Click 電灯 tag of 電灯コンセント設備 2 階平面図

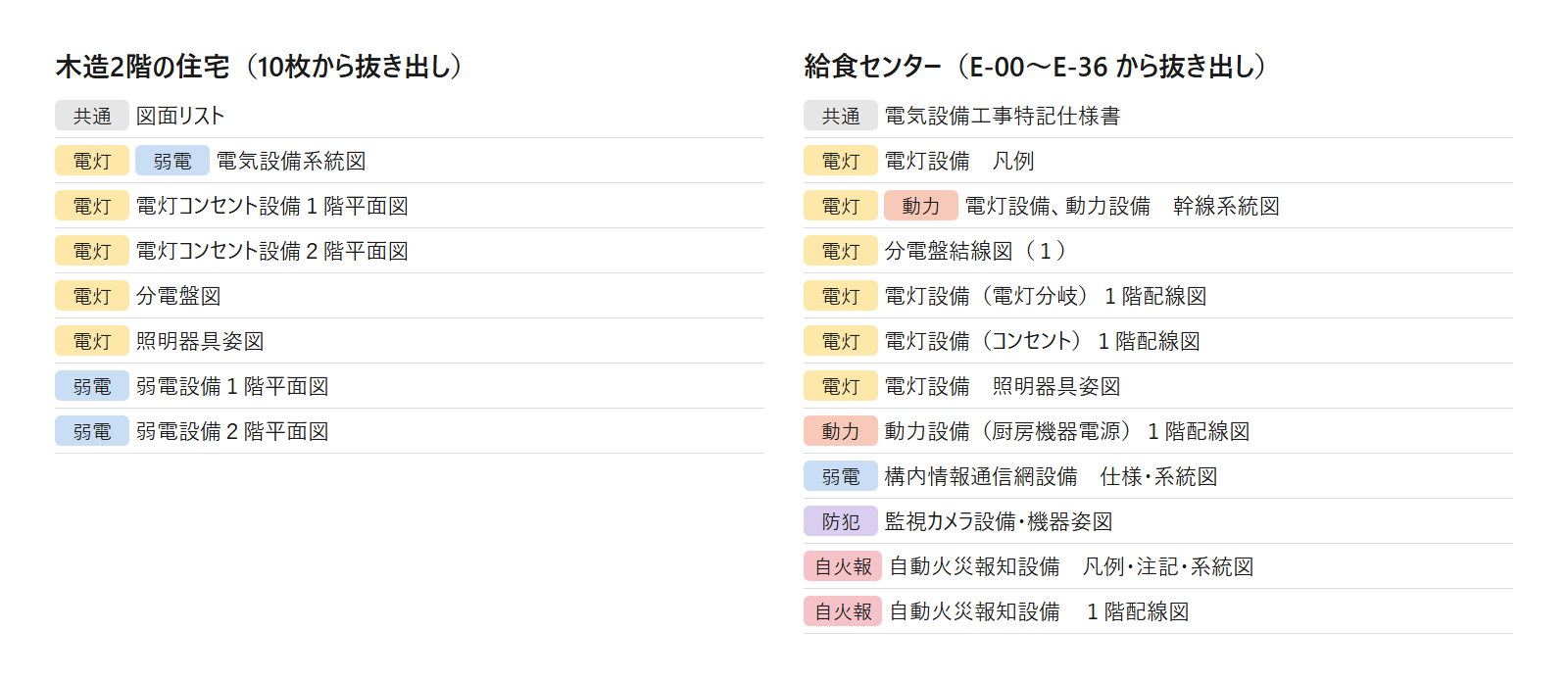coord(92,251)
